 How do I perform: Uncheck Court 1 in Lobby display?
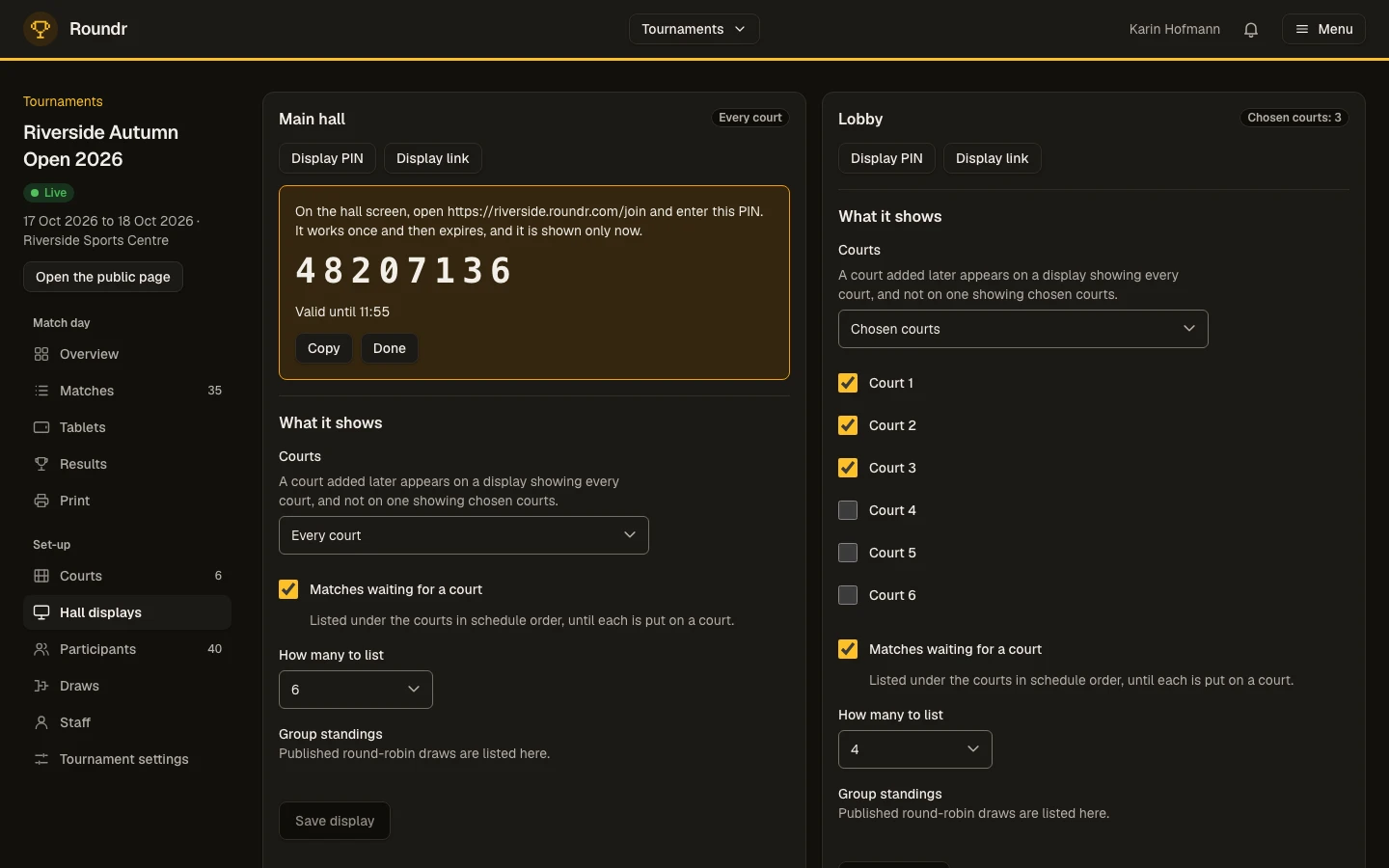[848, 383]
